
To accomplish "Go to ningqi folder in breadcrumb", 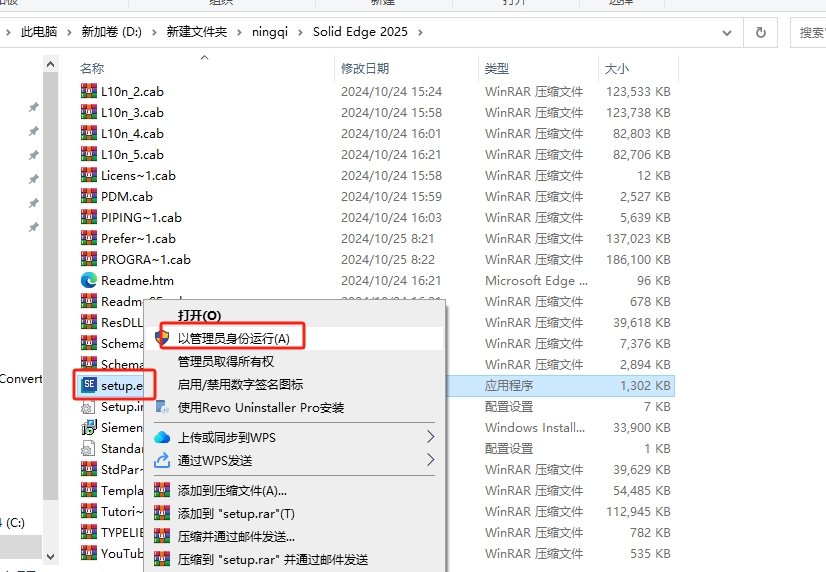I will click(270, 32).
